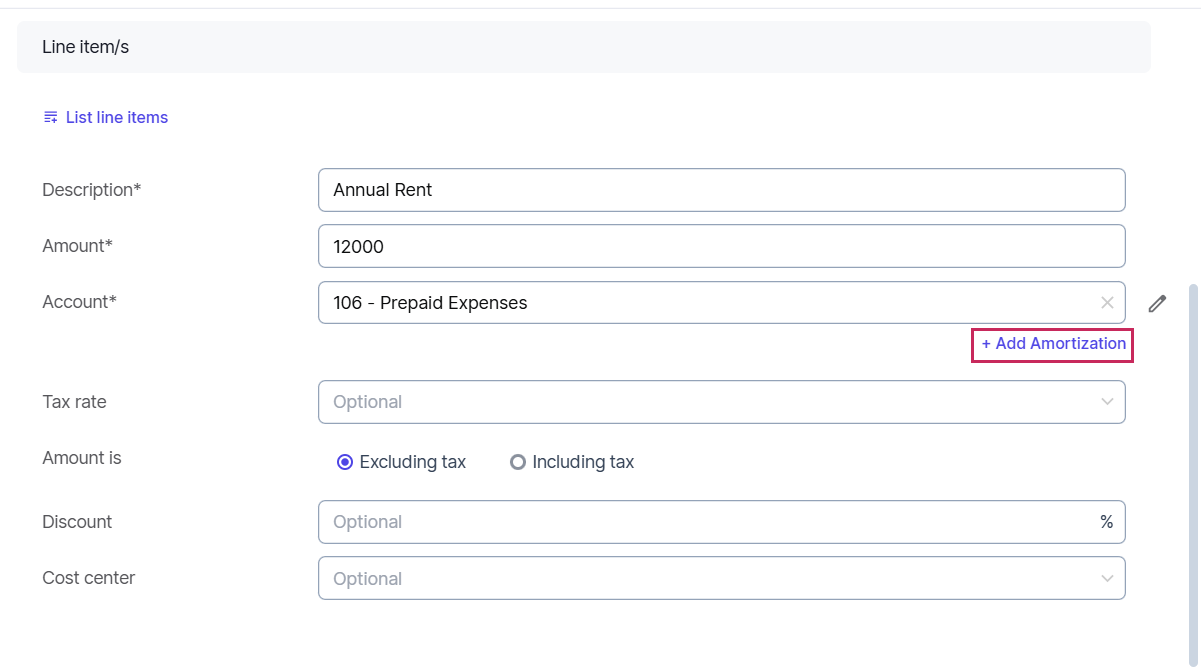Click the list icon beside List line items

[50, 118]
